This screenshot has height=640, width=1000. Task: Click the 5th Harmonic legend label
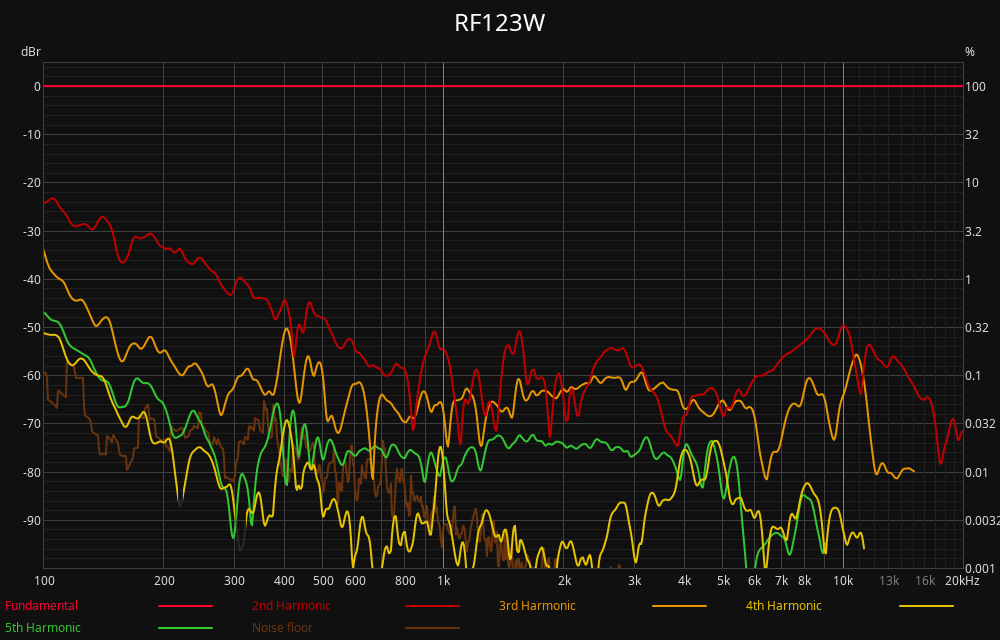coord(43,627)
